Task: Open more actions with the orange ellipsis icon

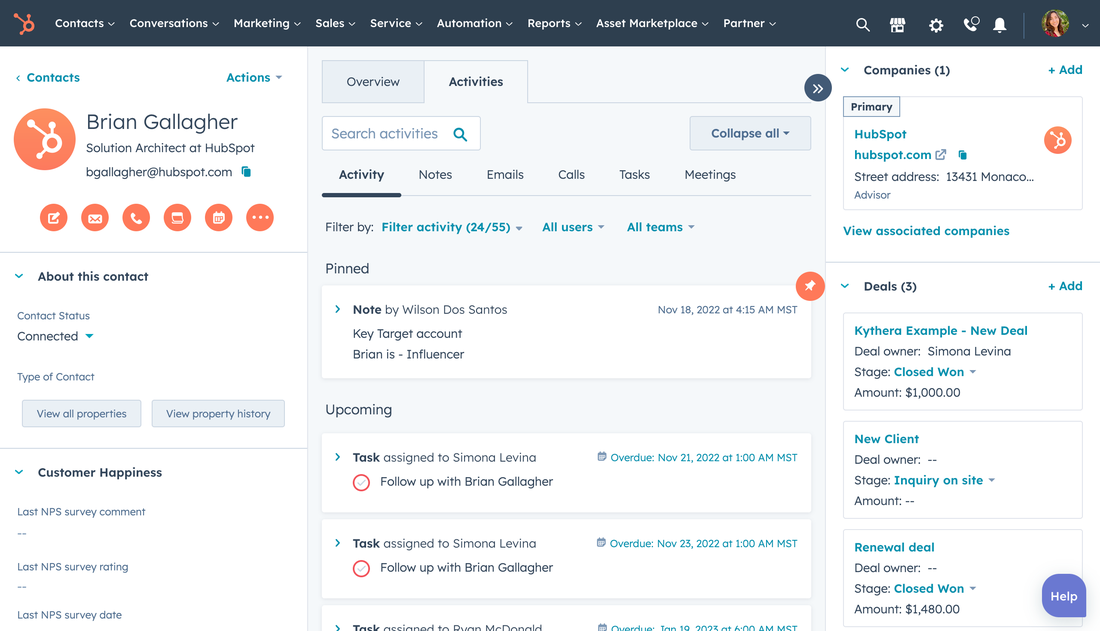Action: tap(260, 218)
